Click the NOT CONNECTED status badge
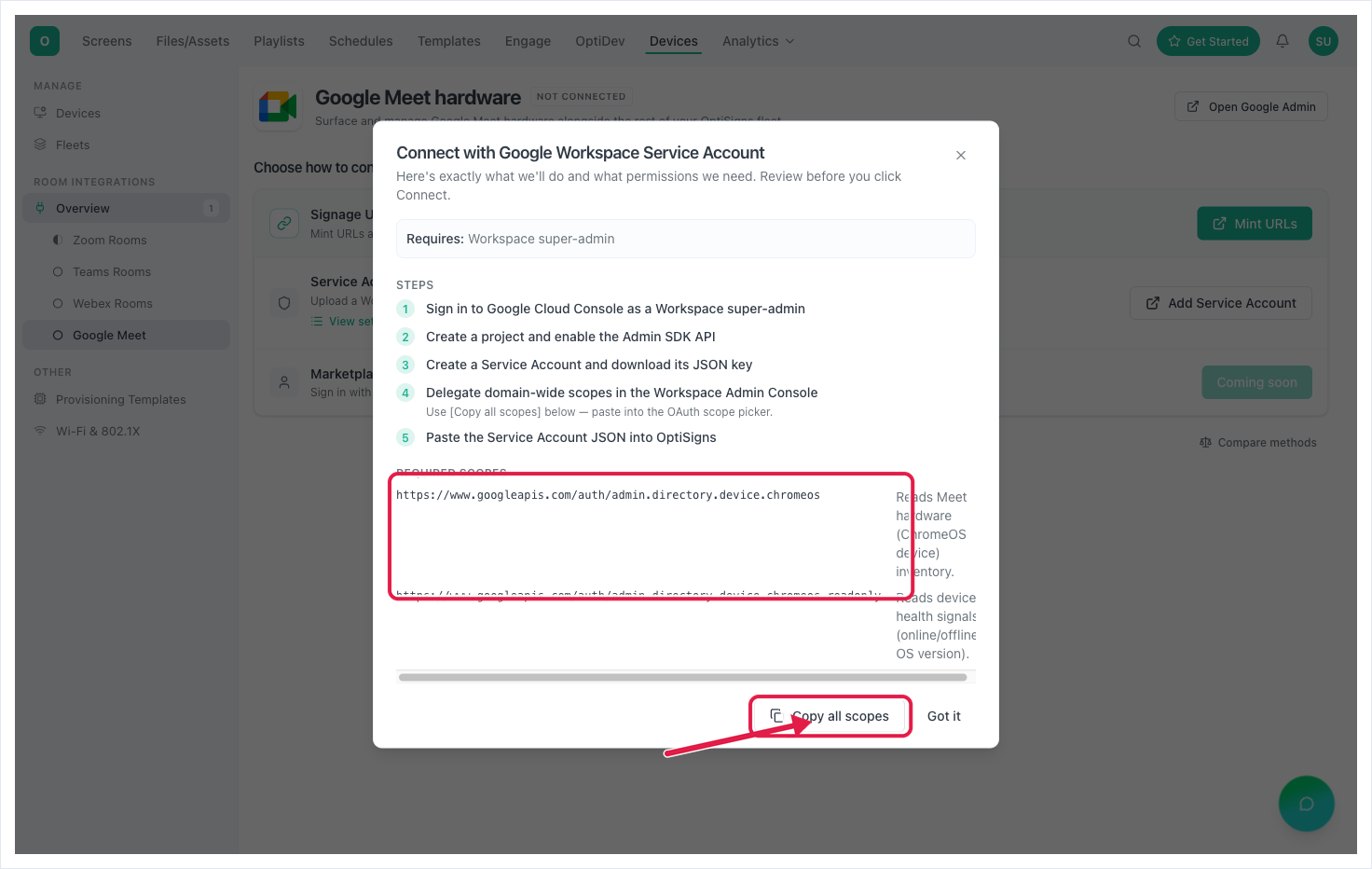1372x869 pixels. coord(581,96)
